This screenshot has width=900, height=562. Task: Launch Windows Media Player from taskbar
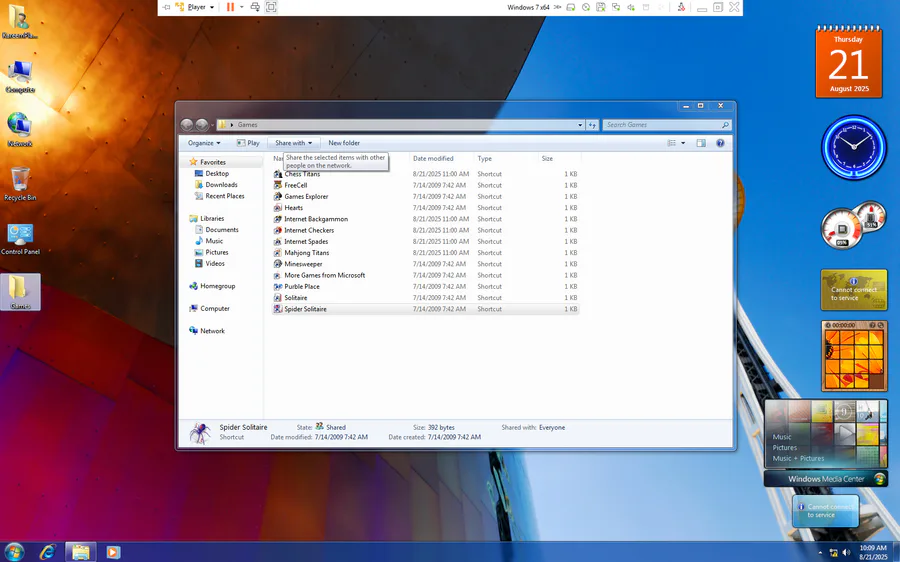(112, 552)
